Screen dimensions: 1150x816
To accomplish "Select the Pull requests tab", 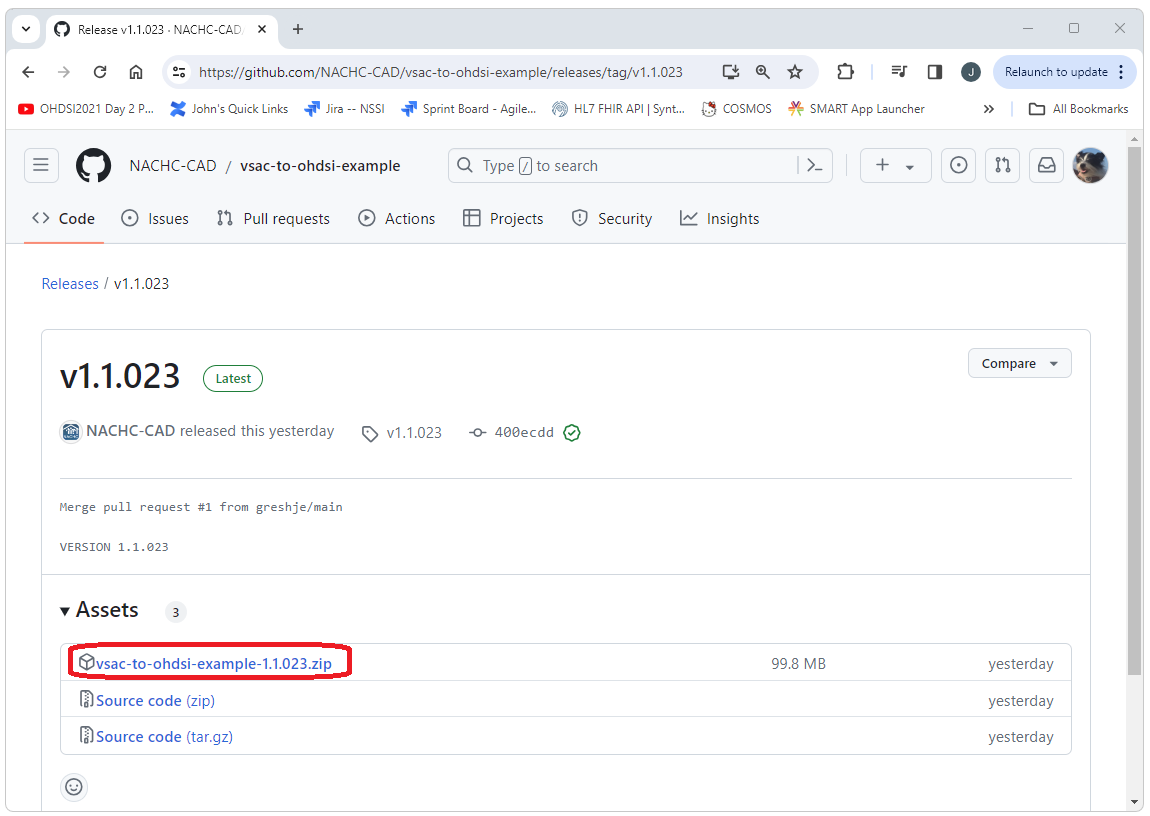I will point(274,218).
